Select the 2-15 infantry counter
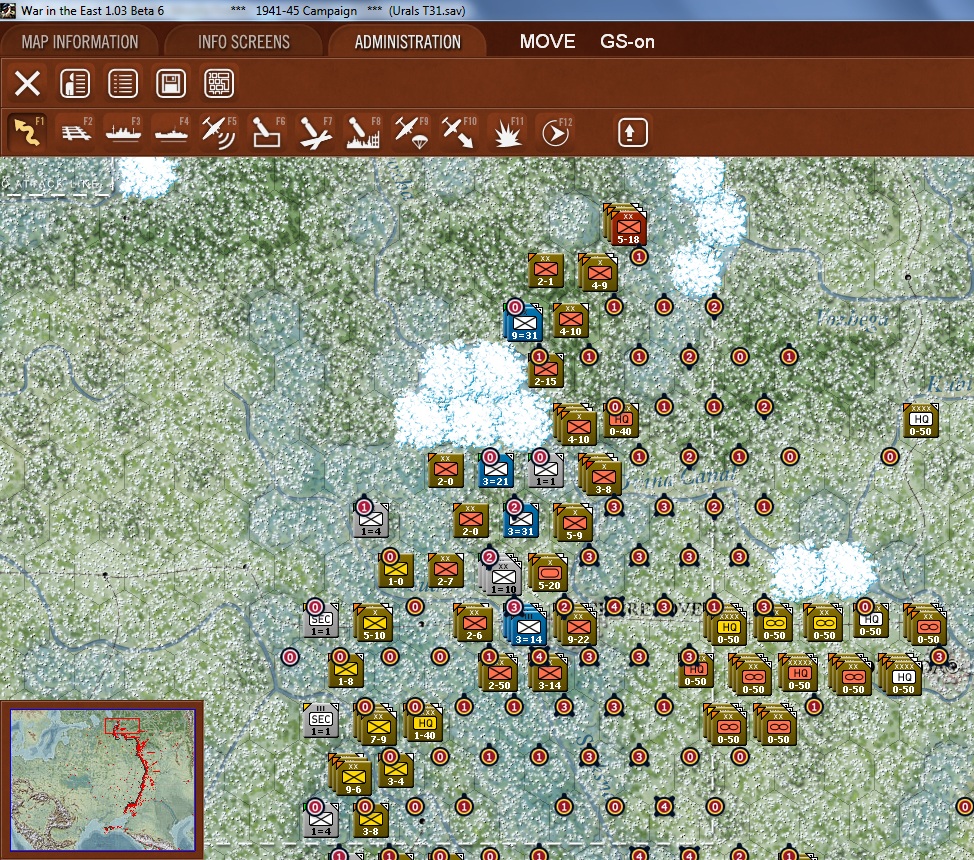 tap(545, 370)
